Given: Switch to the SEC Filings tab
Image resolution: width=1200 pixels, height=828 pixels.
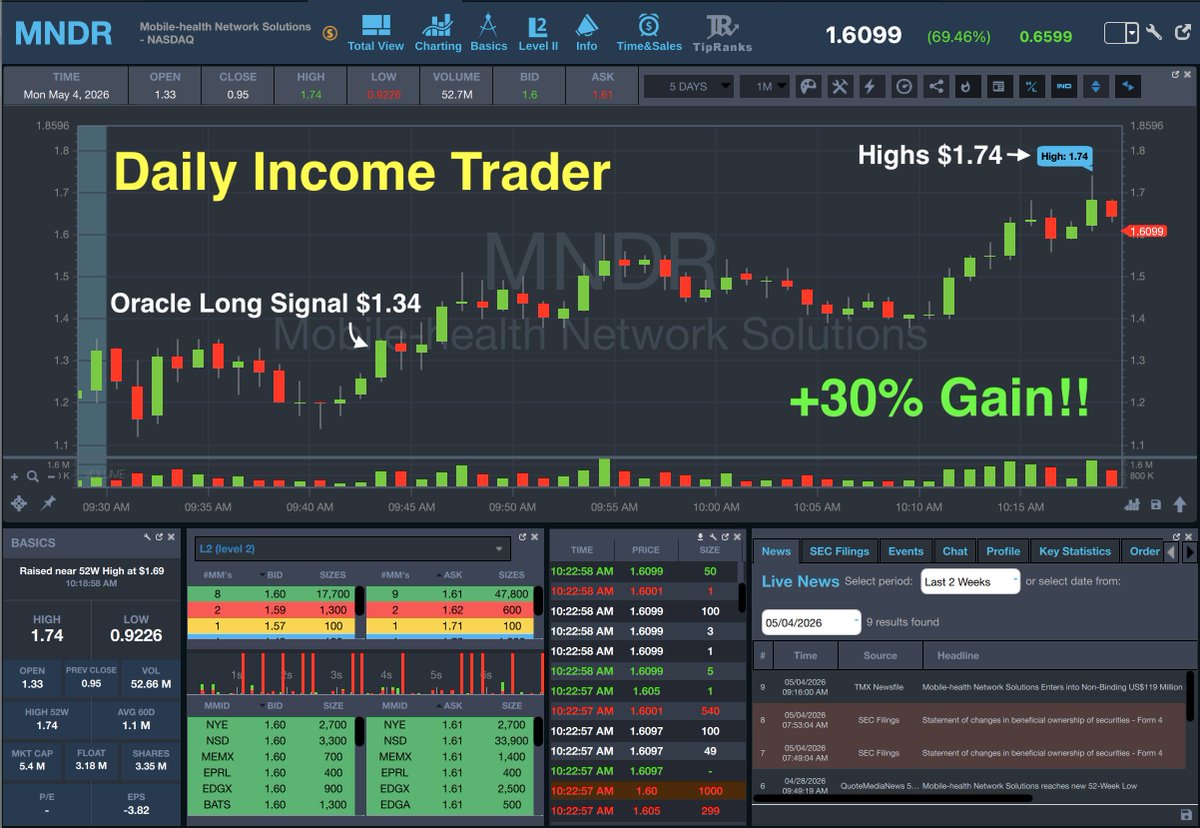Looking at the screenshot, I should coord(840,551).
